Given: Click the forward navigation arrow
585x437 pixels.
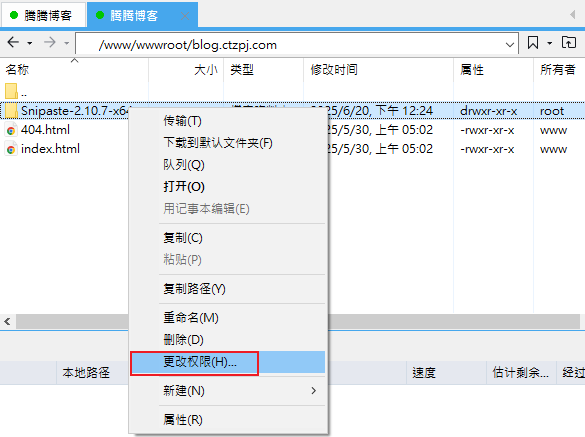Looking at the screenshot, I should 49,42.
